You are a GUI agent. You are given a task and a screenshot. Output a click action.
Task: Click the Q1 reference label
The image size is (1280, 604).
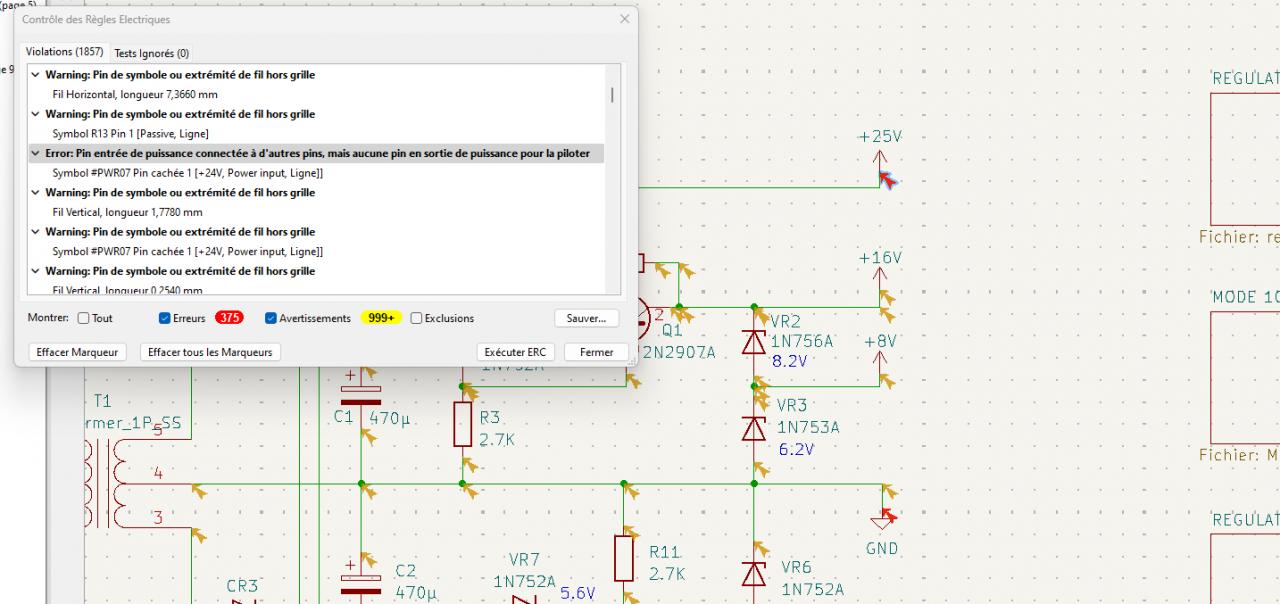point(672,330)
